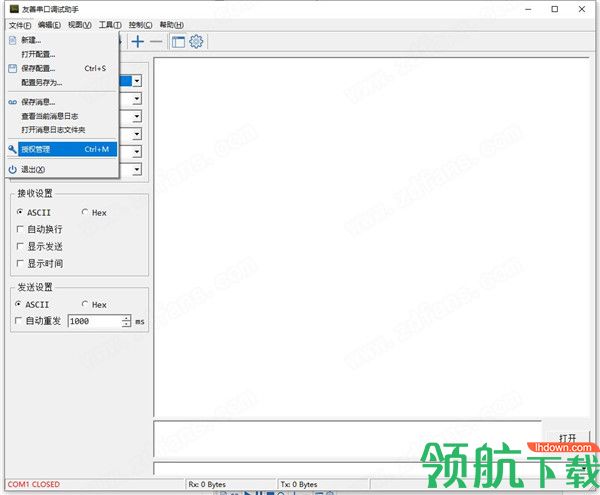This screenshot has width=600, height=495.
Task: Open the 视图(V) menu
Action: [80, 25]
